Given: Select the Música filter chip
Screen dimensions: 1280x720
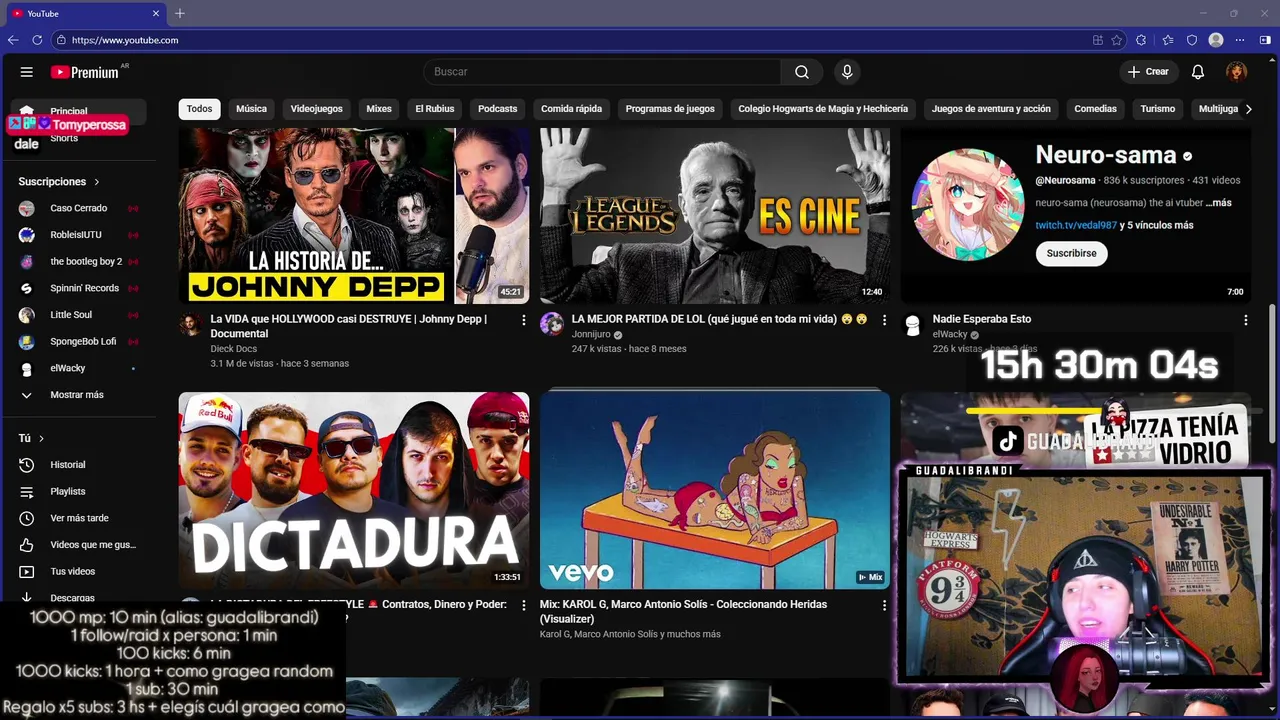Looking at the screenshot, I should tap(251, 109).
